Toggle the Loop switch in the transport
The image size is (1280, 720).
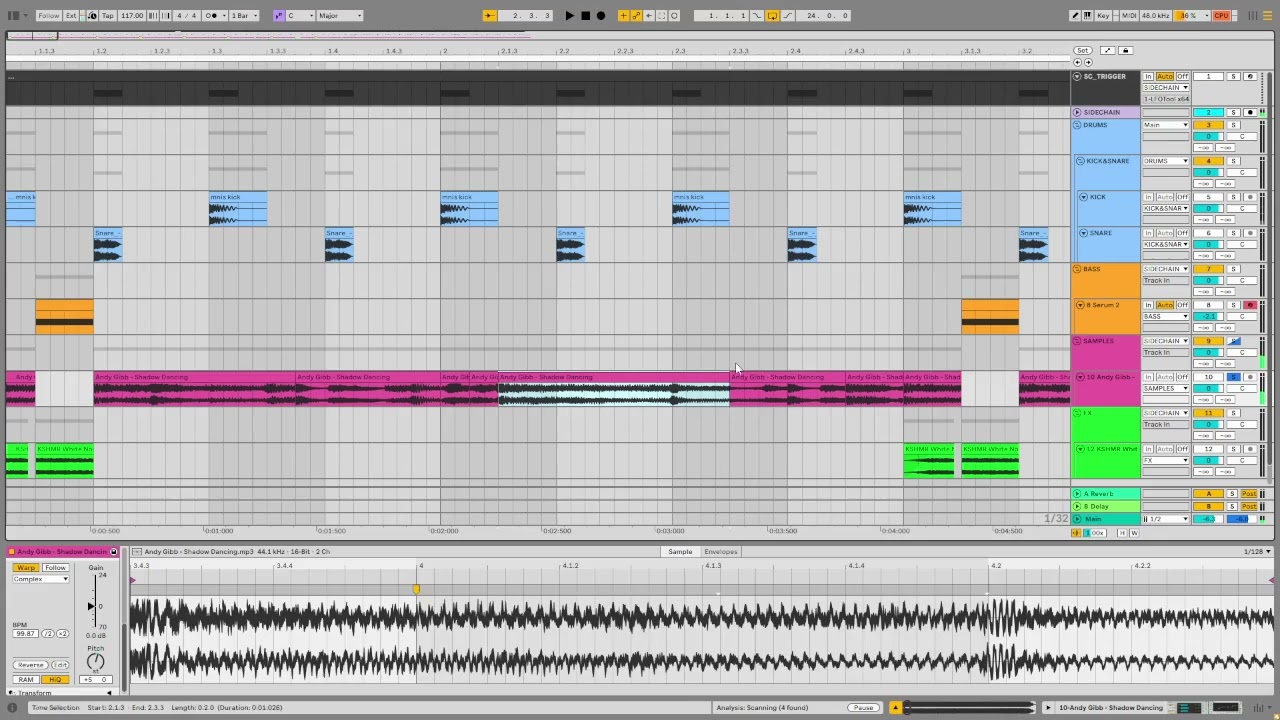coord(772,15)
